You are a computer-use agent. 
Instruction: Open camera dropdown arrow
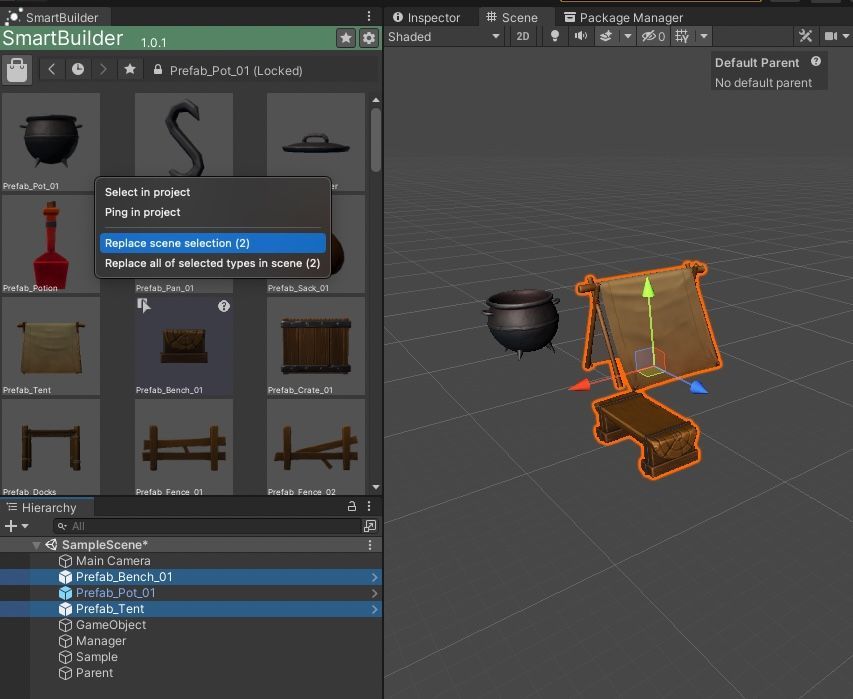846,36
